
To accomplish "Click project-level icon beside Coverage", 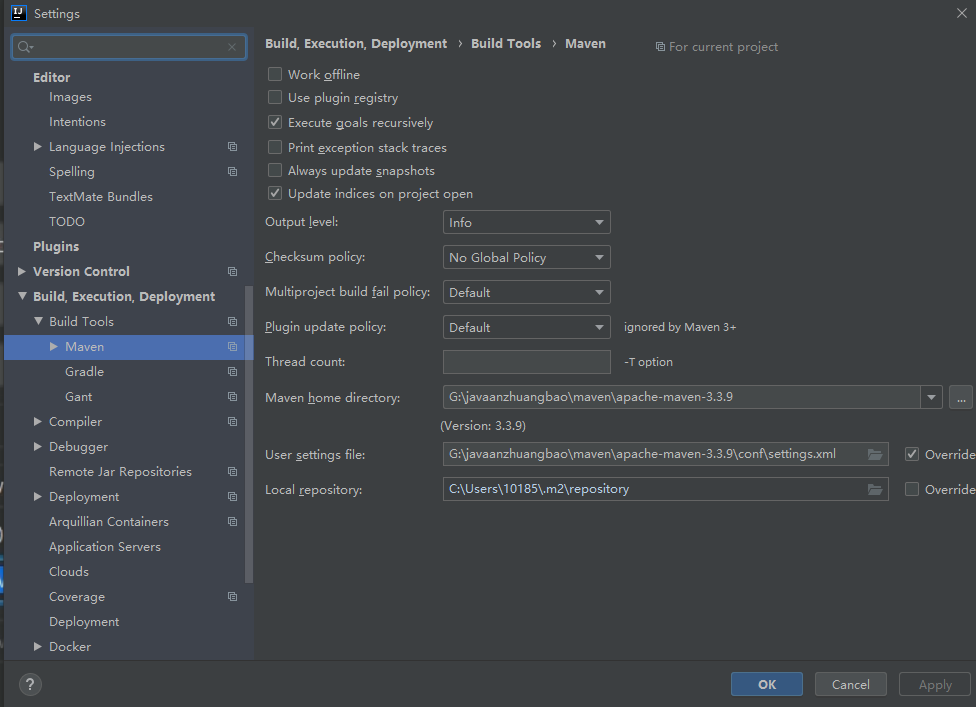I will click(x=232, y=597).
